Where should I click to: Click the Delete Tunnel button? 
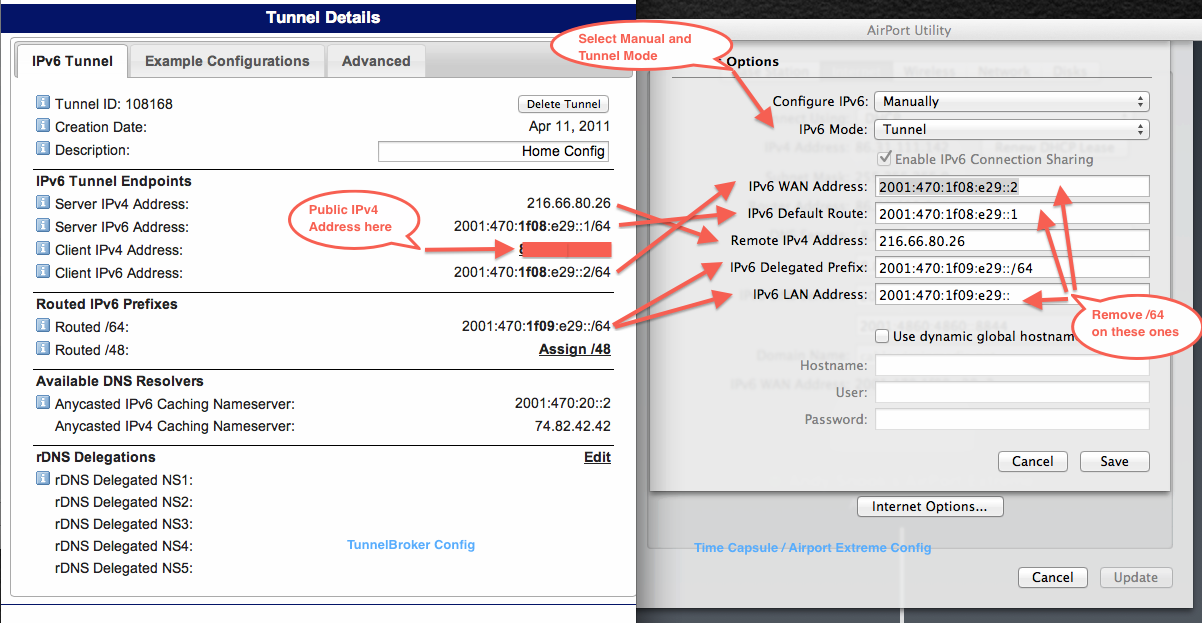(563, 104)
